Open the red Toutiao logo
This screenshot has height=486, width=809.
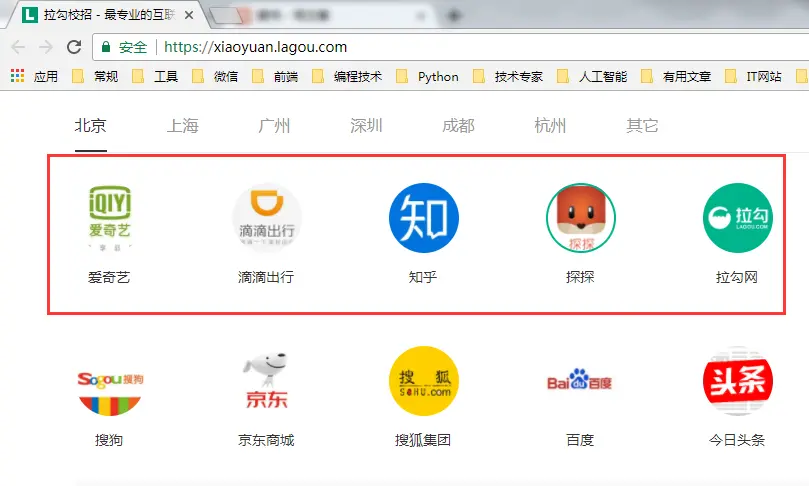tap(738, 381)
